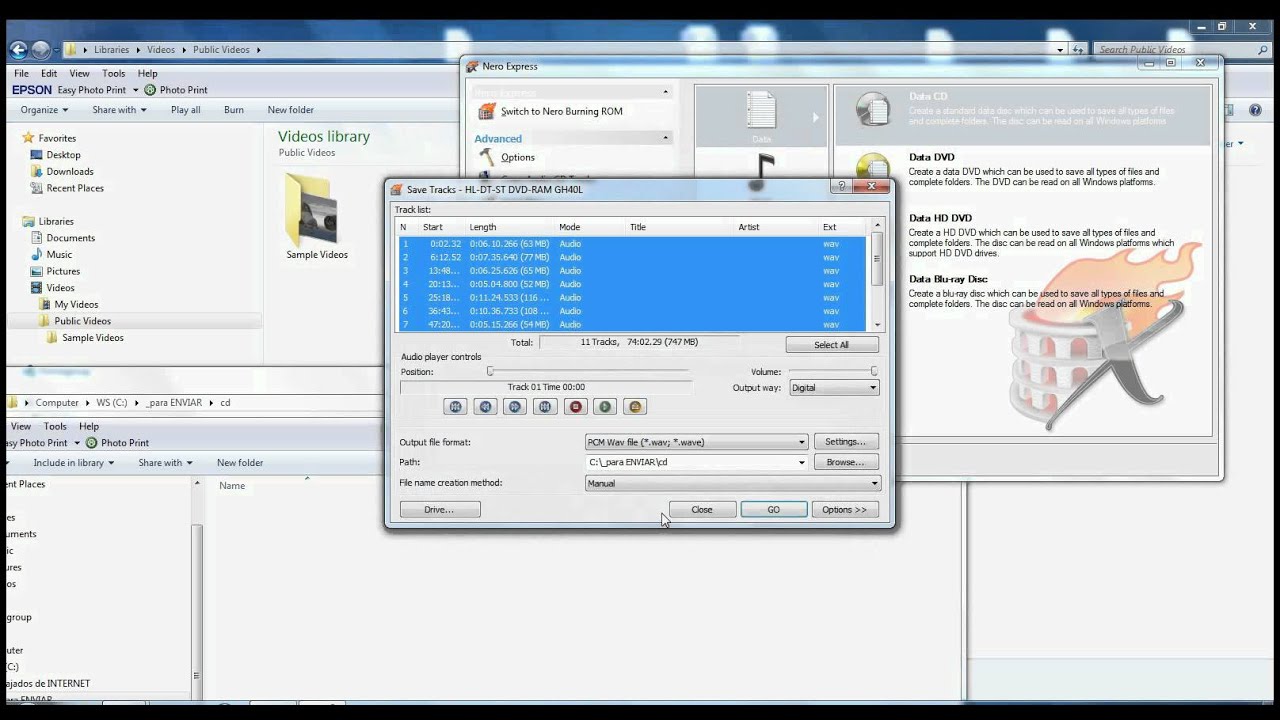Choose the Data DVD disc icon
The height and width of the screenshot is (720, 1280).
[872, 166]
